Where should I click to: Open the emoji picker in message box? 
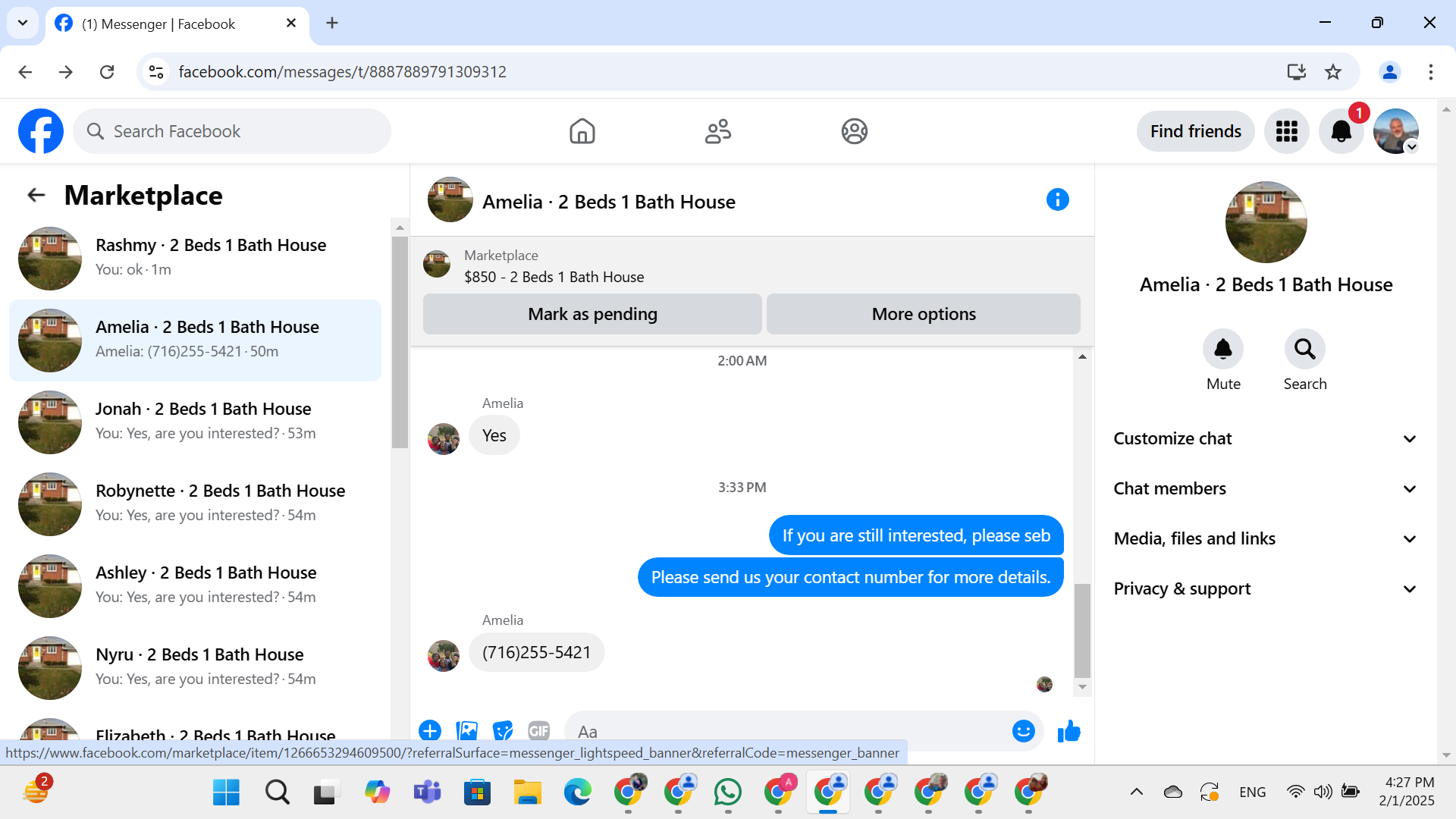tap(1023, 731)
